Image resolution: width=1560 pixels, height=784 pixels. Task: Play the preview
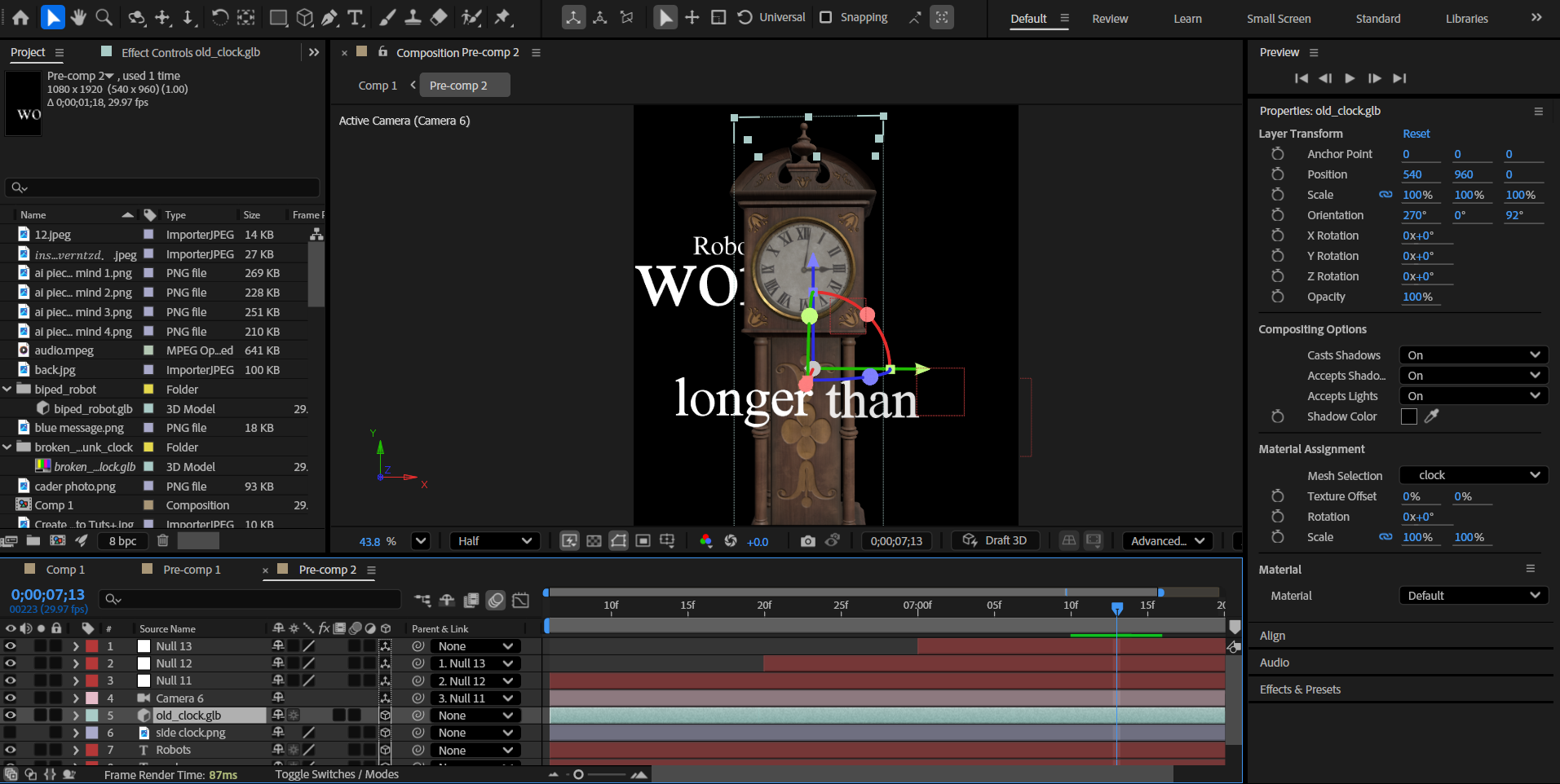coord(1350,78)
